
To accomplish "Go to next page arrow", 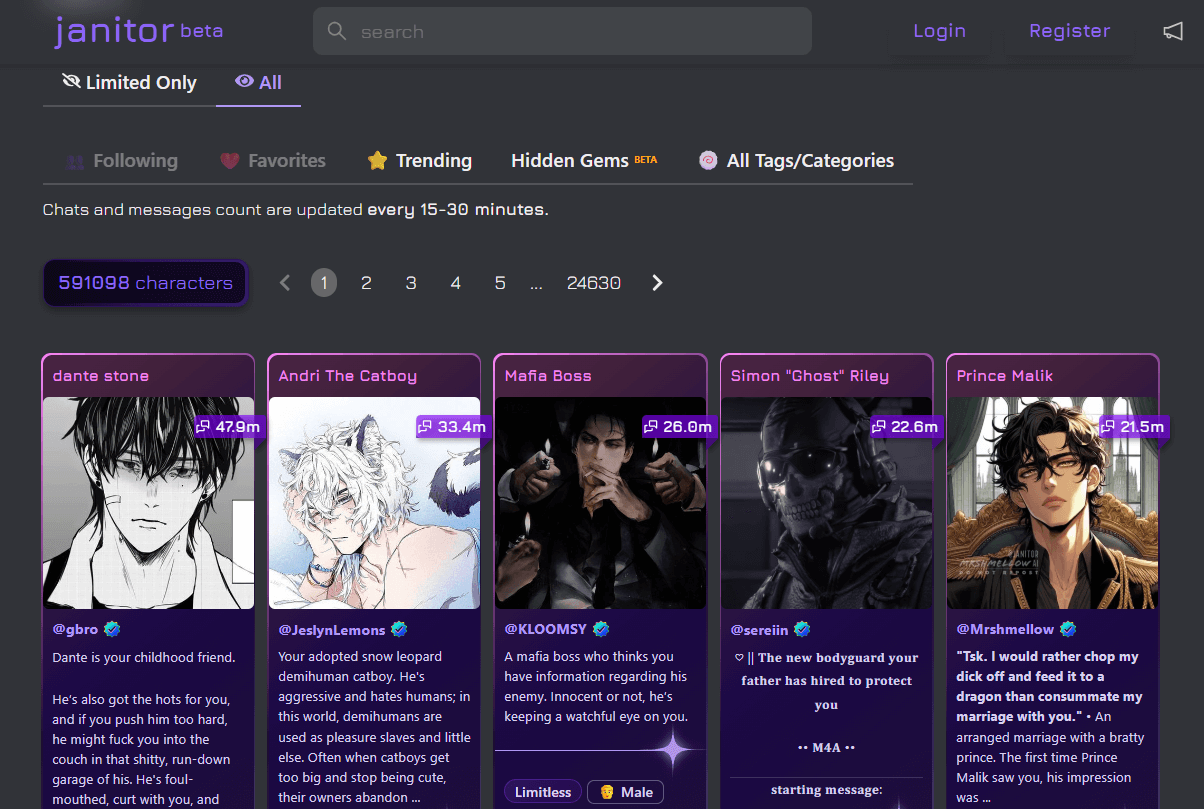I will (657, 283).
